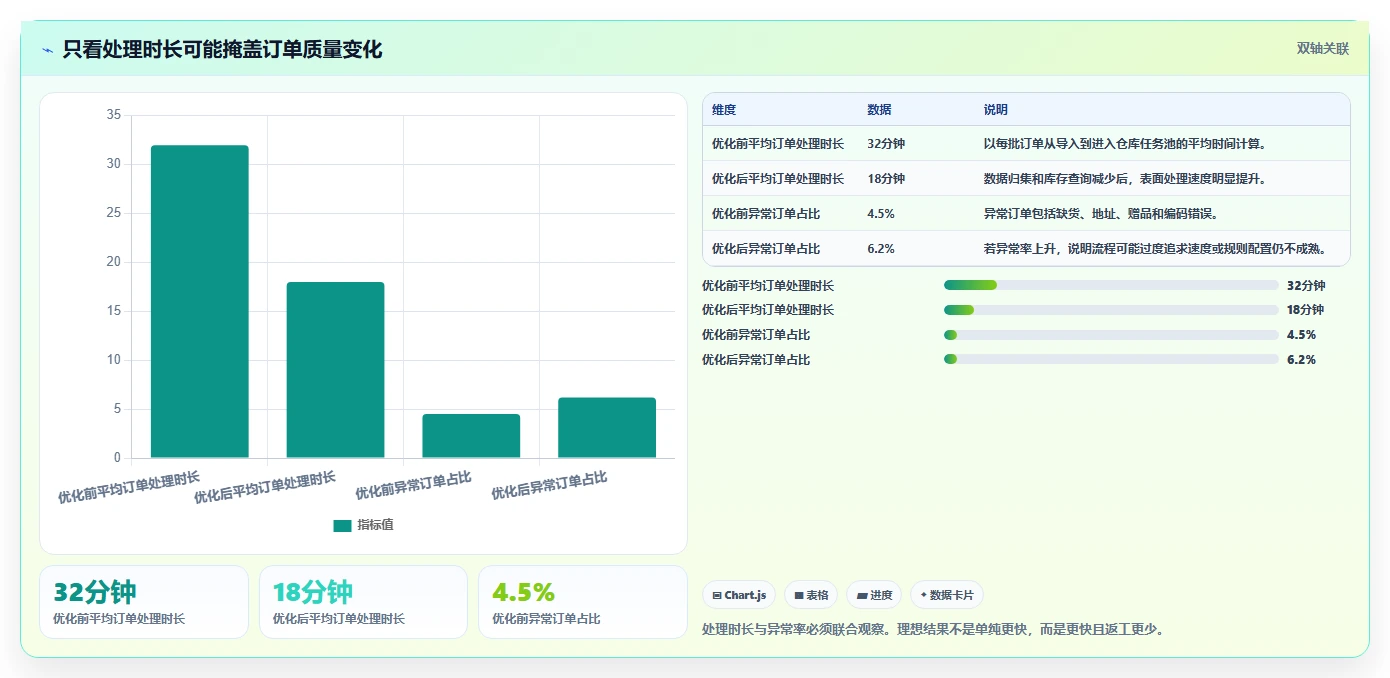Click the progress bar for 6.2%
The image size is (1390, 678).
pyautogui.click(x=1111, y=360)
